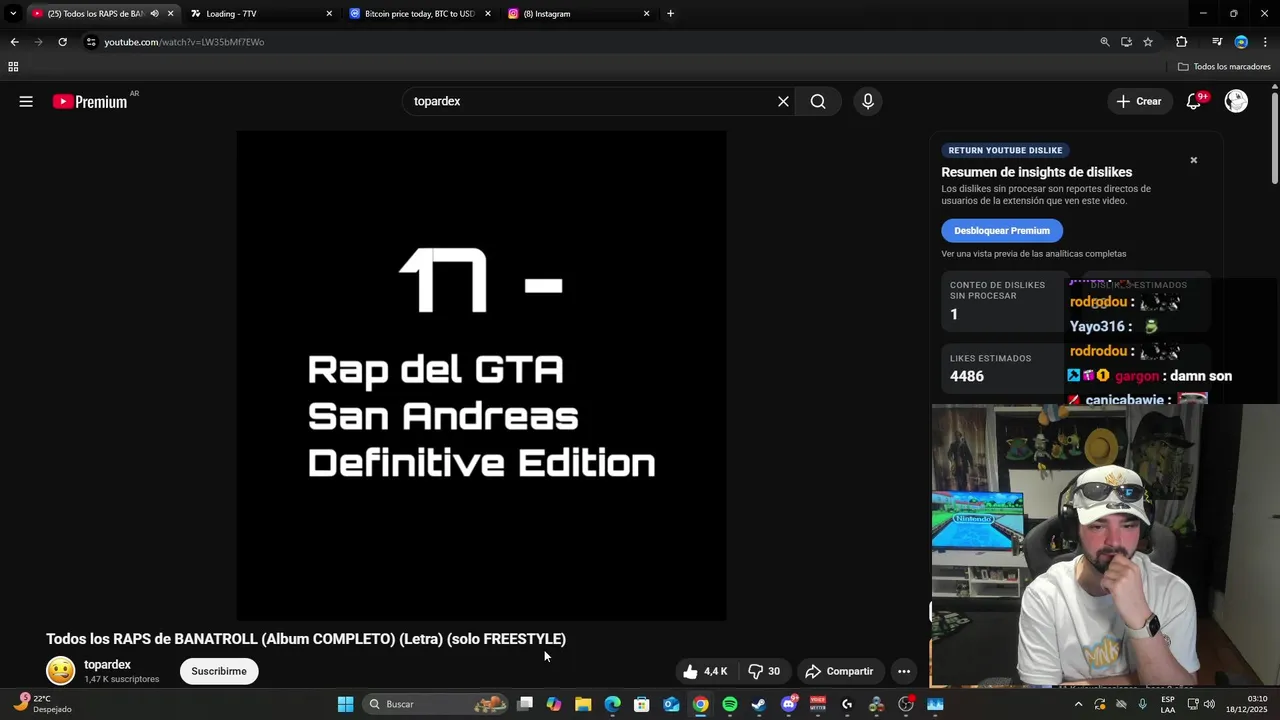Like the video with thumbs up 4,4 K
The image size is (1280, 720).
[705, 671]
